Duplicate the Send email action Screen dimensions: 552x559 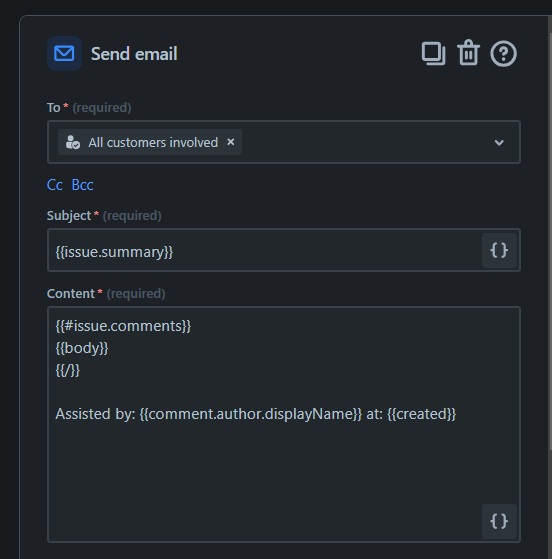[x=433, y=53]
